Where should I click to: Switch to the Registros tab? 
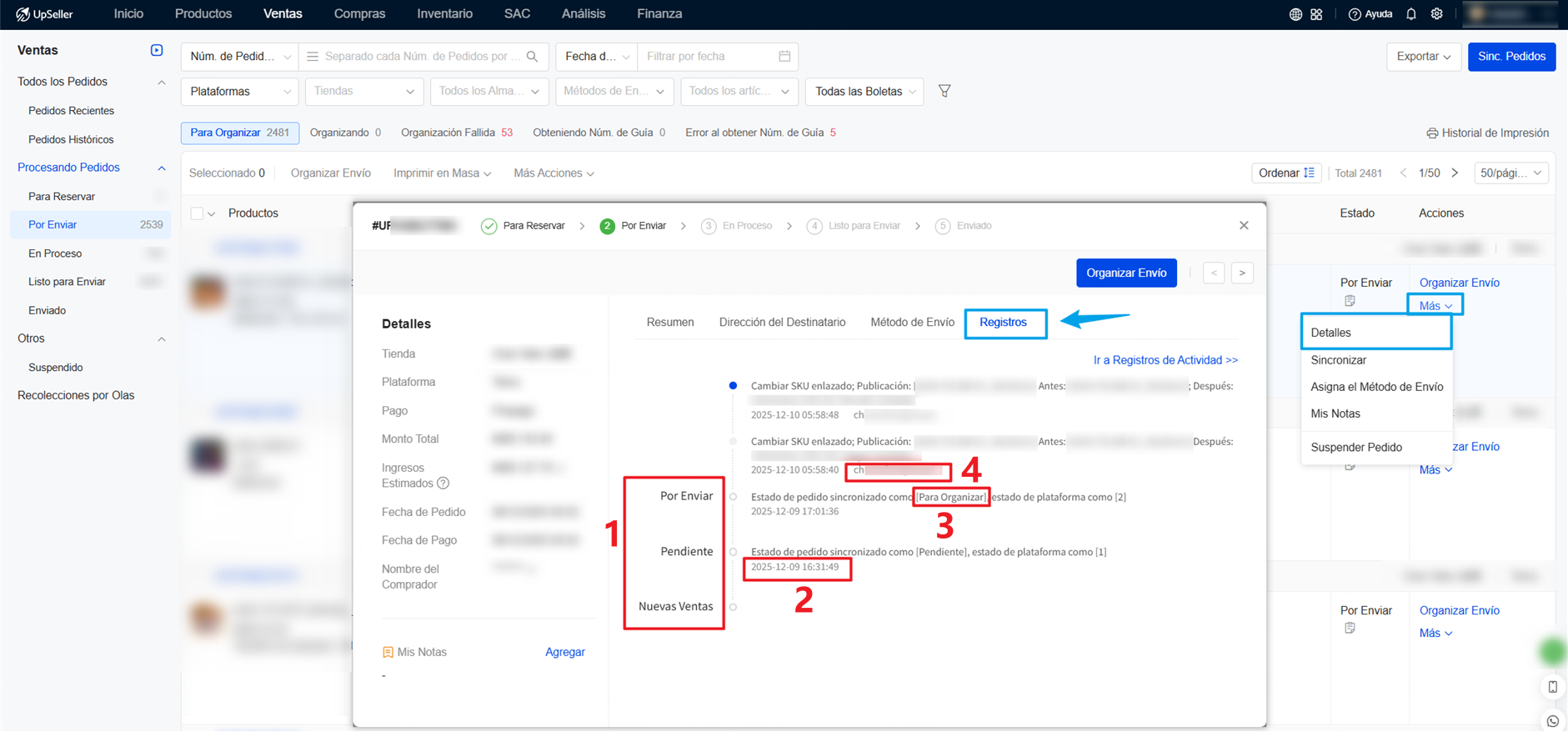1003,323
